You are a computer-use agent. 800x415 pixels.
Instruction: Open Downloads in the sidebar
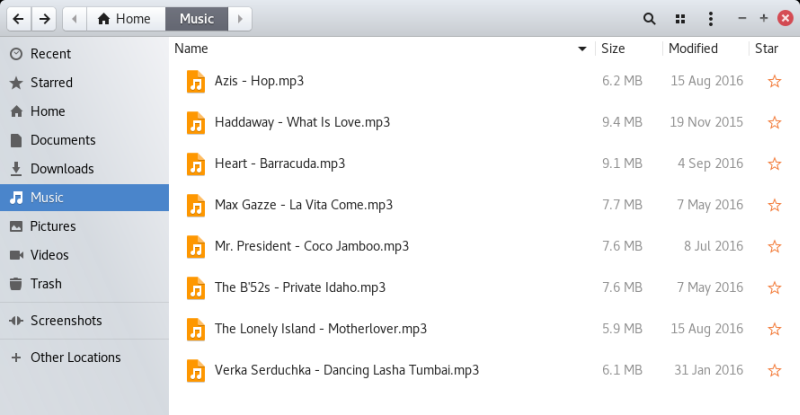(x=84, y=168)
